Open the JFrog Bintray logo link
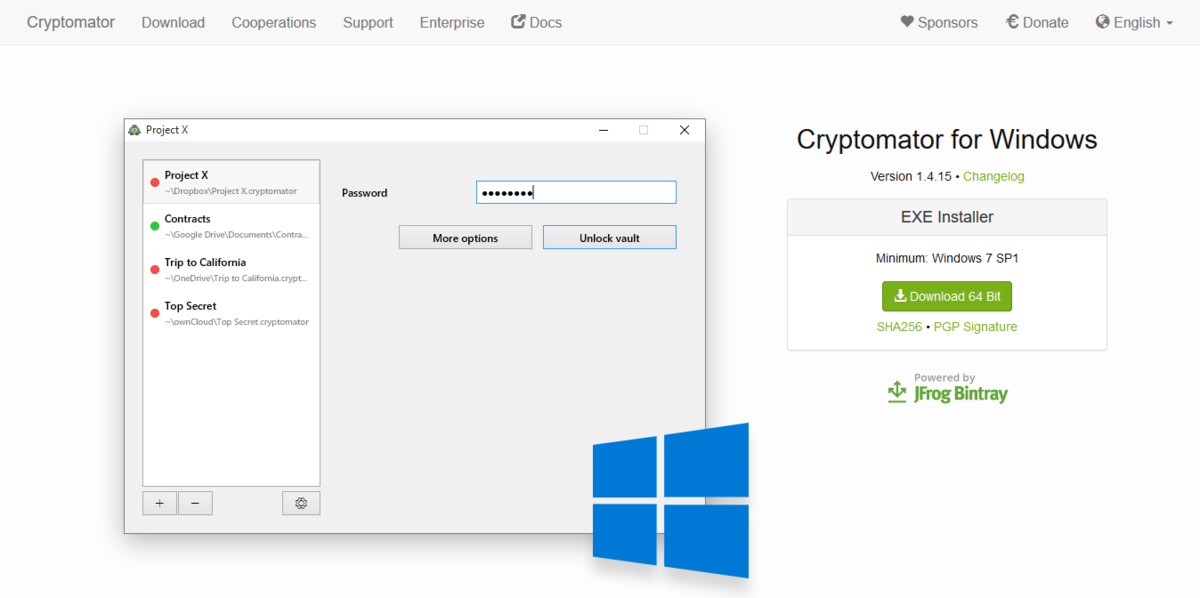Screen dimensions: 1200x598 [x=947, y=389]
